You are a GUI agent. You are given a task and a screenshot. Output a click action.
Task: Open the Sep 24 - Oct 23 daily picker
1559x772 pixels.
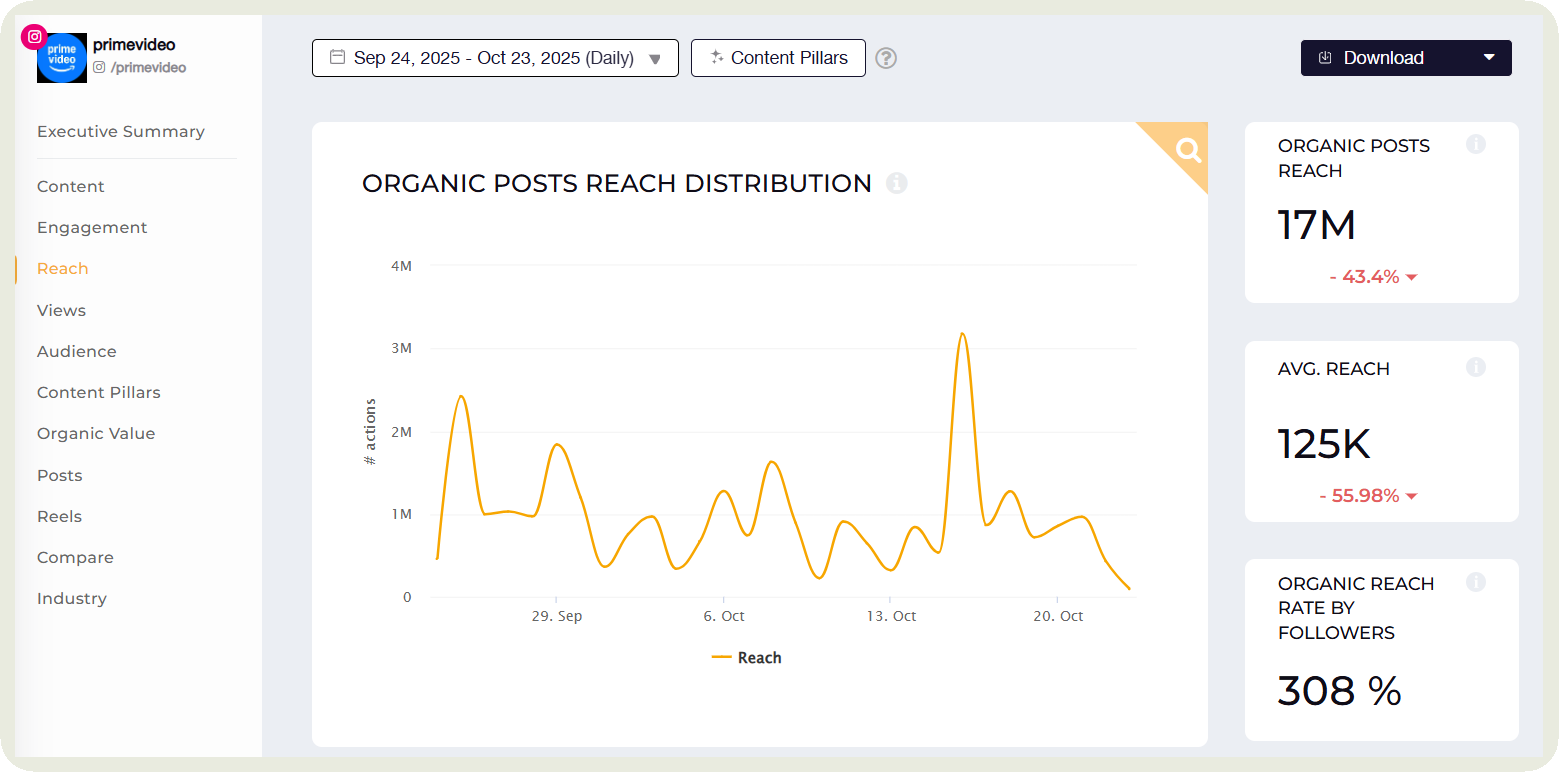pyautogui.click(x=495, y=58)
